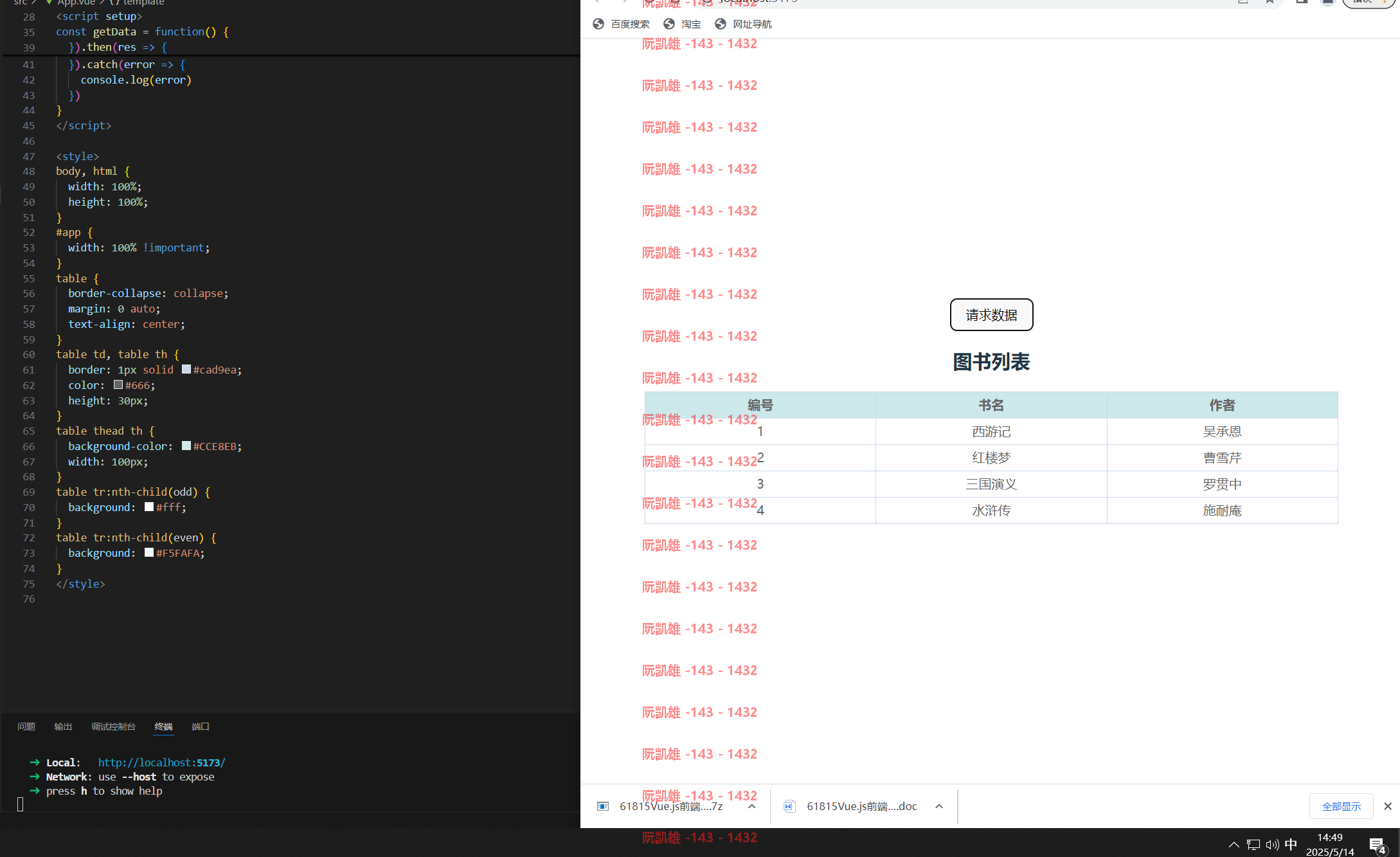Screen dimensions: 1400x857
Task: Click the #cad9ea border color swatch
Action: tap(186, 369)
